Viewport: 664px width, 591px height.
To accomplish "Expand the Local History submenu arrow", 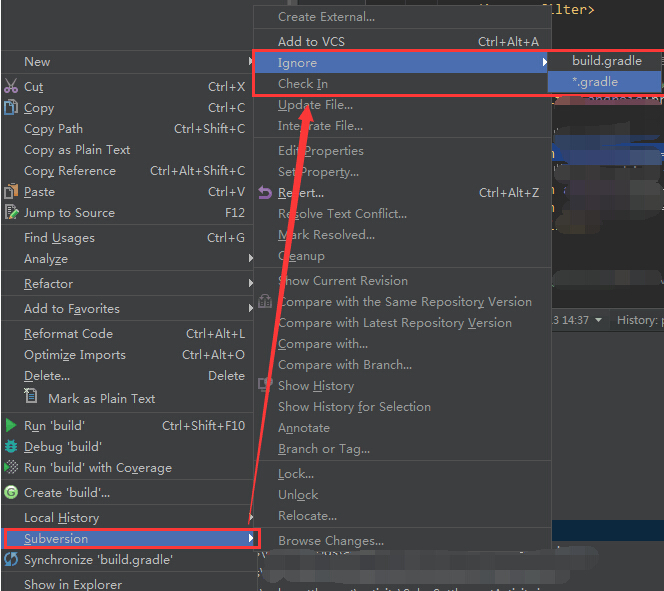I will [251, 517].
